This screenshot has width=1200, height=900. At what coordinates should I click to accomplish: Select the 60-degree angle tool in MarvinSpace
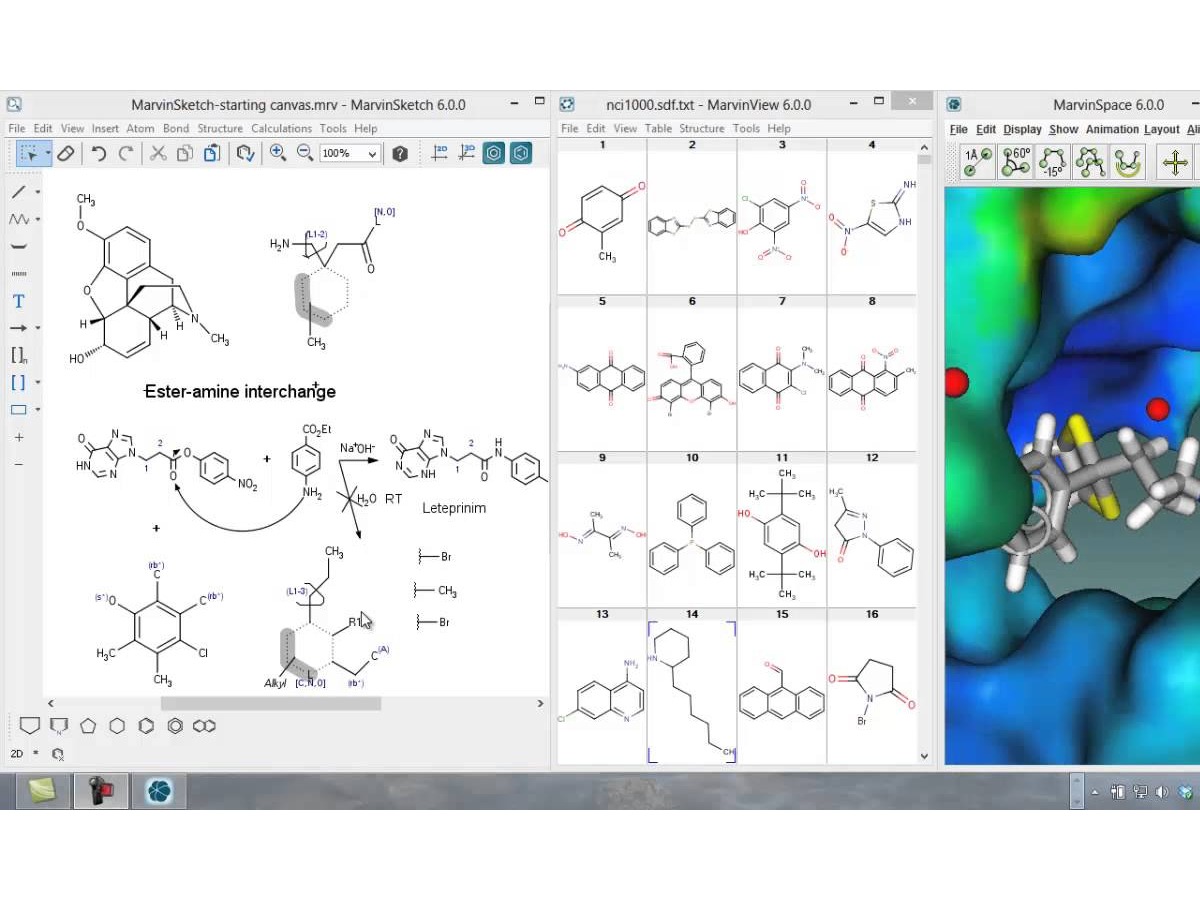(x=1017, y=160)
